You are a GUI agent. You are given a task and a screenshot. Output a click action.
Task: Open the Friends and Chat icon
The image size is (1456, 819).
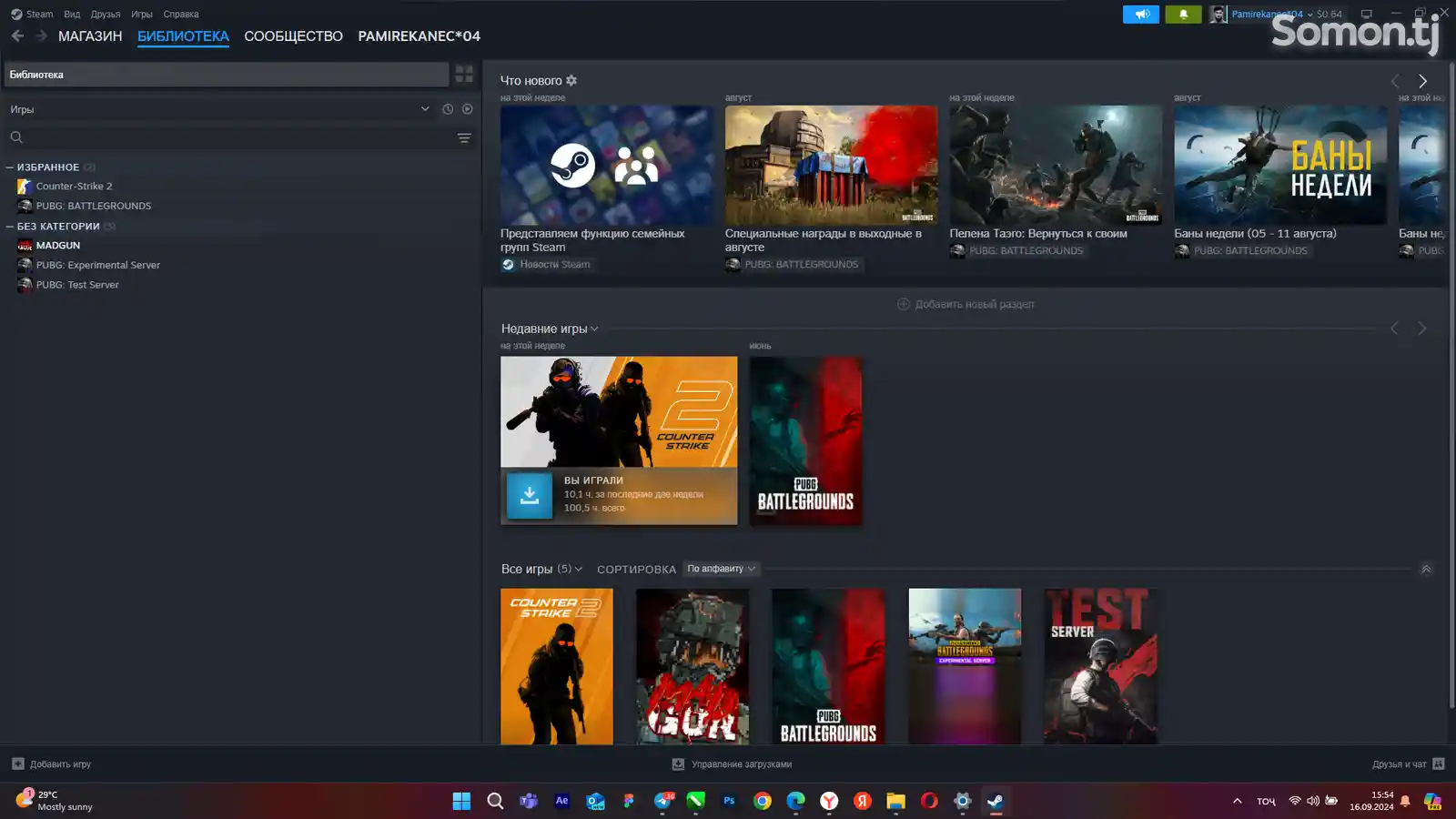coord(1439,764)
